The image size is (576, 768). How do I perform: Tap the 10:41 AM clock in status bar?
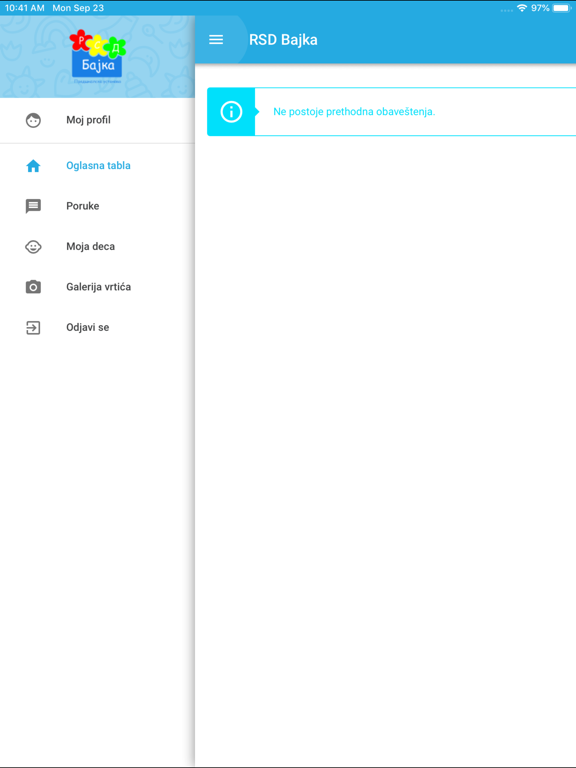coord(24,8)
